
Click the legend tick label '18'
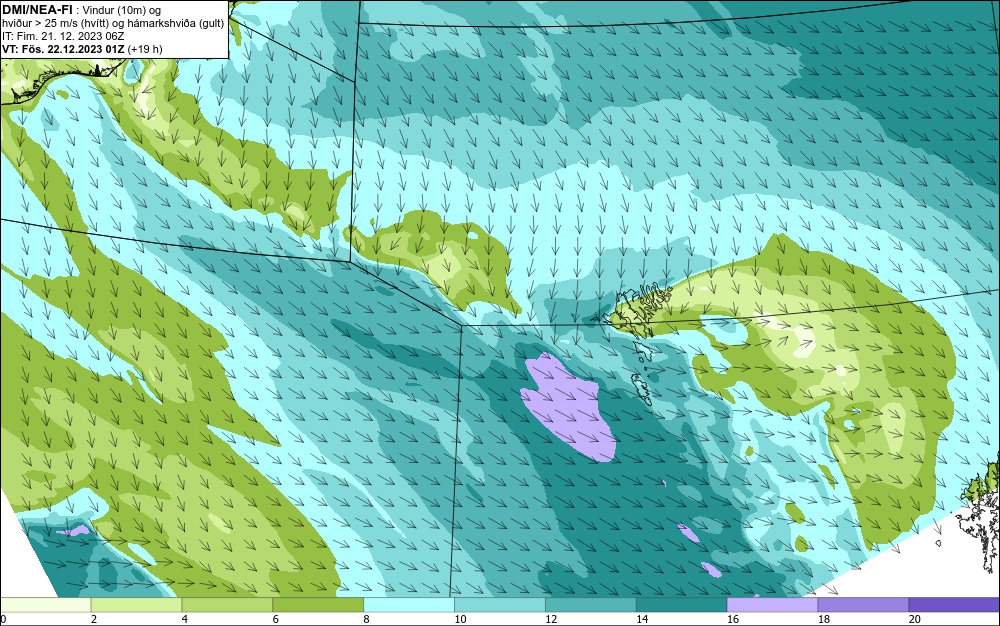coord(824,619)
